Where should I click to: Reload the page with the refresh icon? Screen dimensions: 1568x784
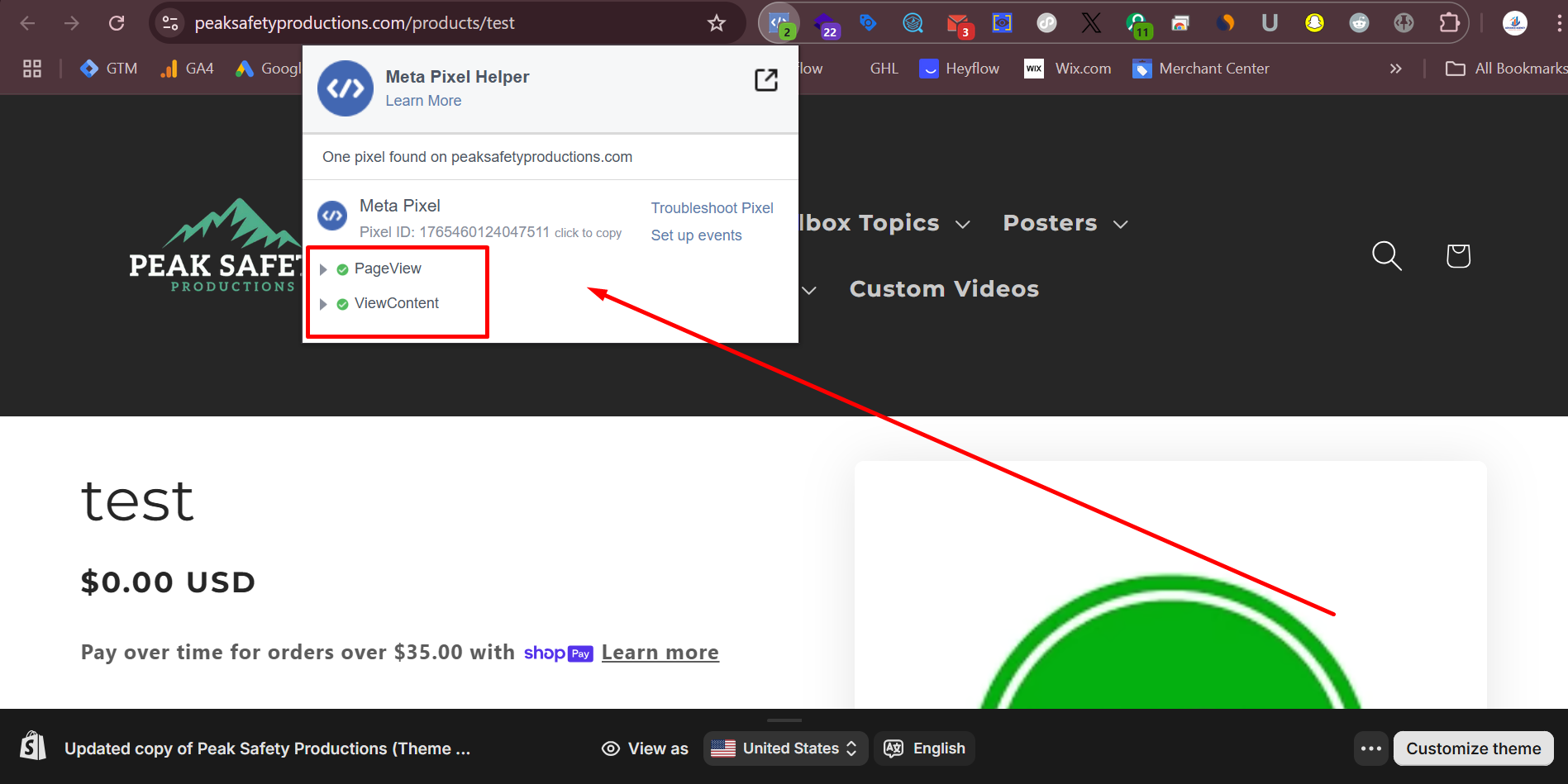[117, 23]
